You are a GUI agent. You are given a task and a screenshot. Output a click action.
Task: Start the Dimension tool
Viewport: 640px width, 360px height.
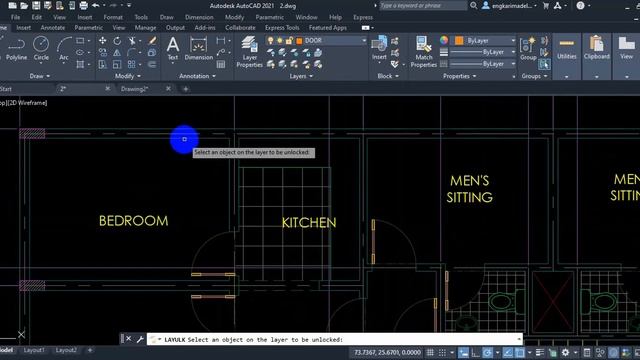pyautogui.click(x=198, y=49)
